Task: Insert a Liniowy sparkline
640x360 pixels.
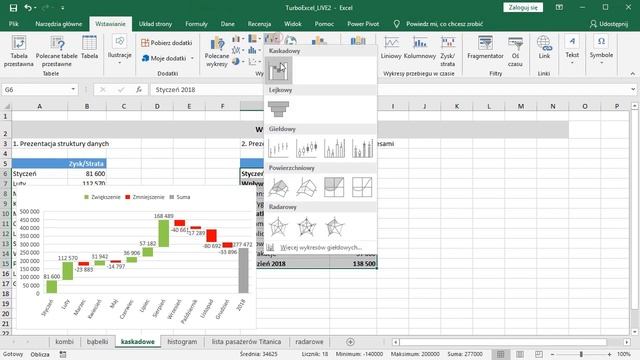Action: tap(391, 48)
